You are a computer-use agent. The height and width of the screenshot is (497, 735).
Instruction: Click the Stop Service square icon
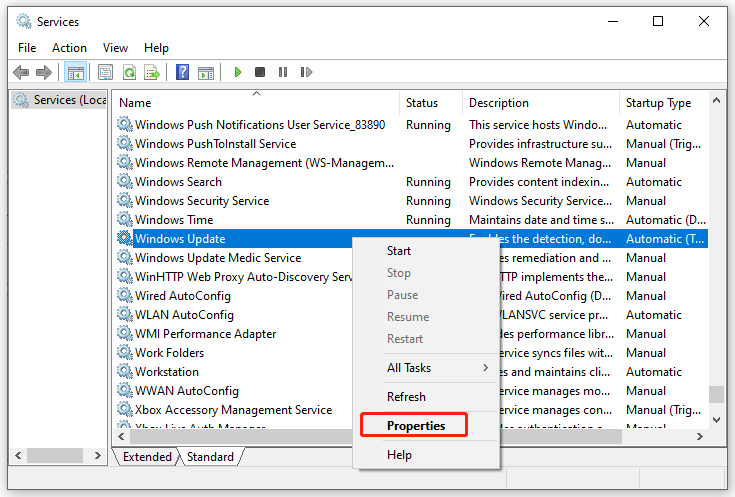[260, 72]
